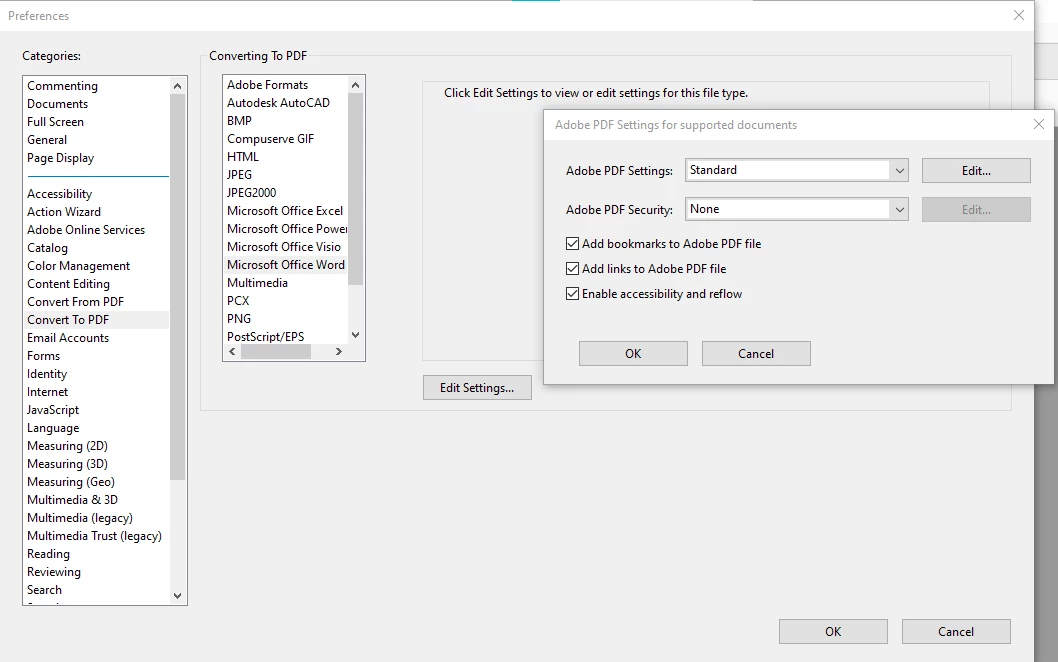1058x662 pixels.
Task: Click down arrow of Categories scrollbar
Action: [177, 596]
